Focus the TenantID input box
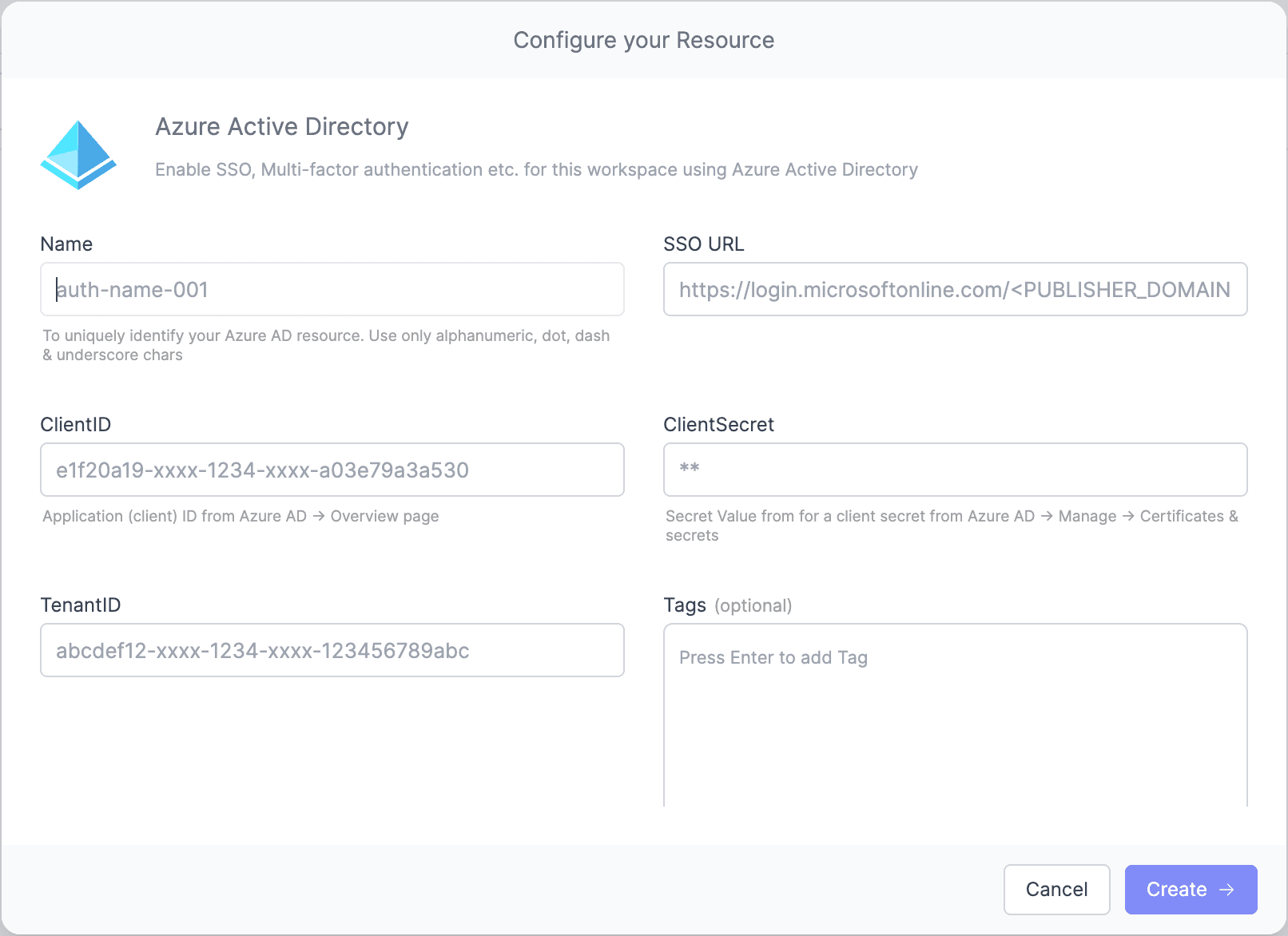The height and width of the screenshot is (936, 1288). click(332, 650)
